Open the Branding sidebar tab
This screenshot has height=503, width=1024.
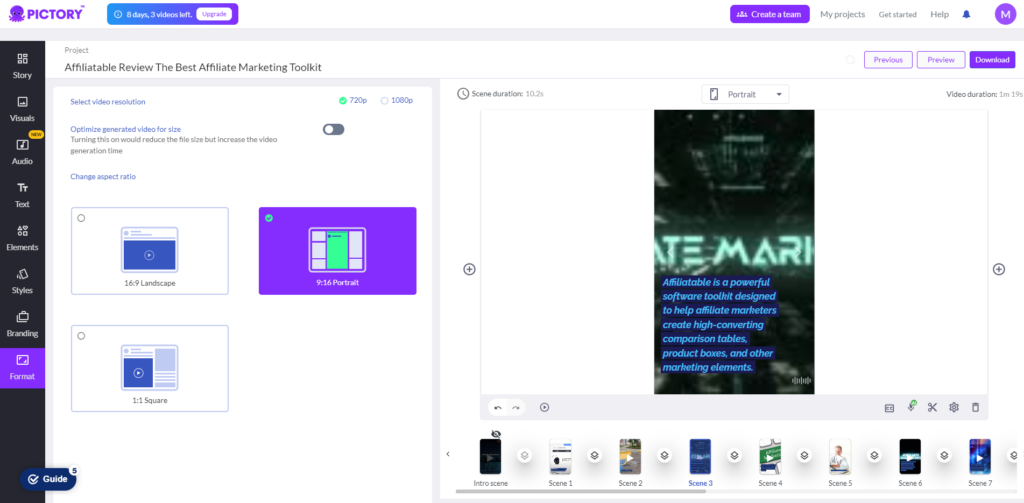click(22, 324)
